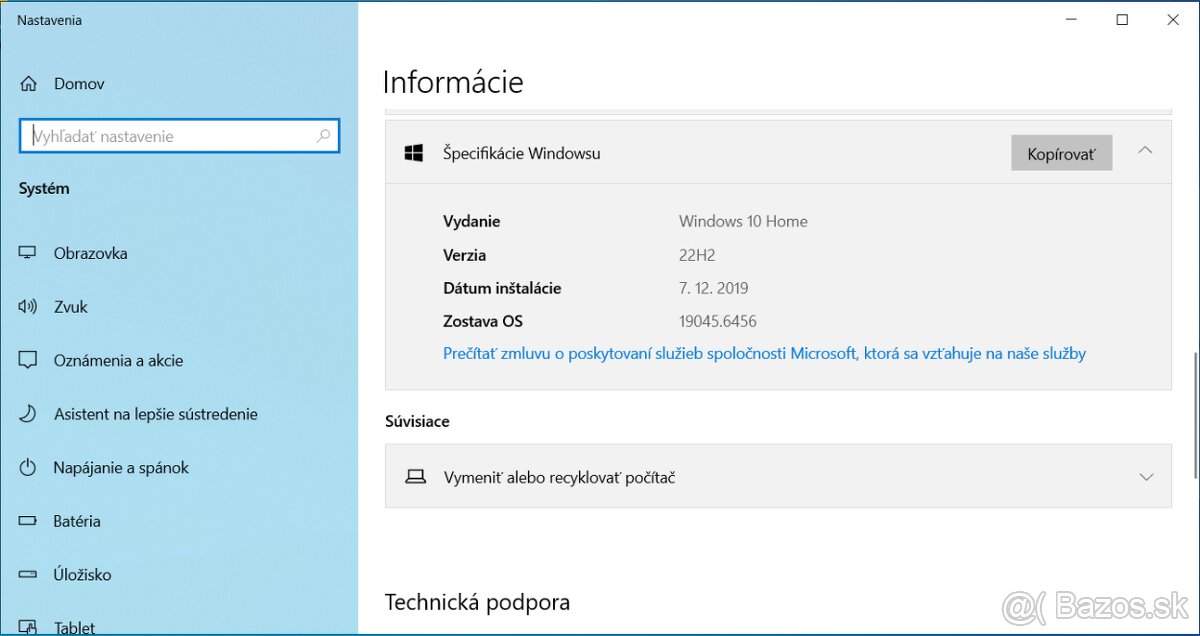The height and width of the screenshot is (636, 1200).
Task: Open Obrazovka settings via monitor icon
Action: [x=29, y=253]
